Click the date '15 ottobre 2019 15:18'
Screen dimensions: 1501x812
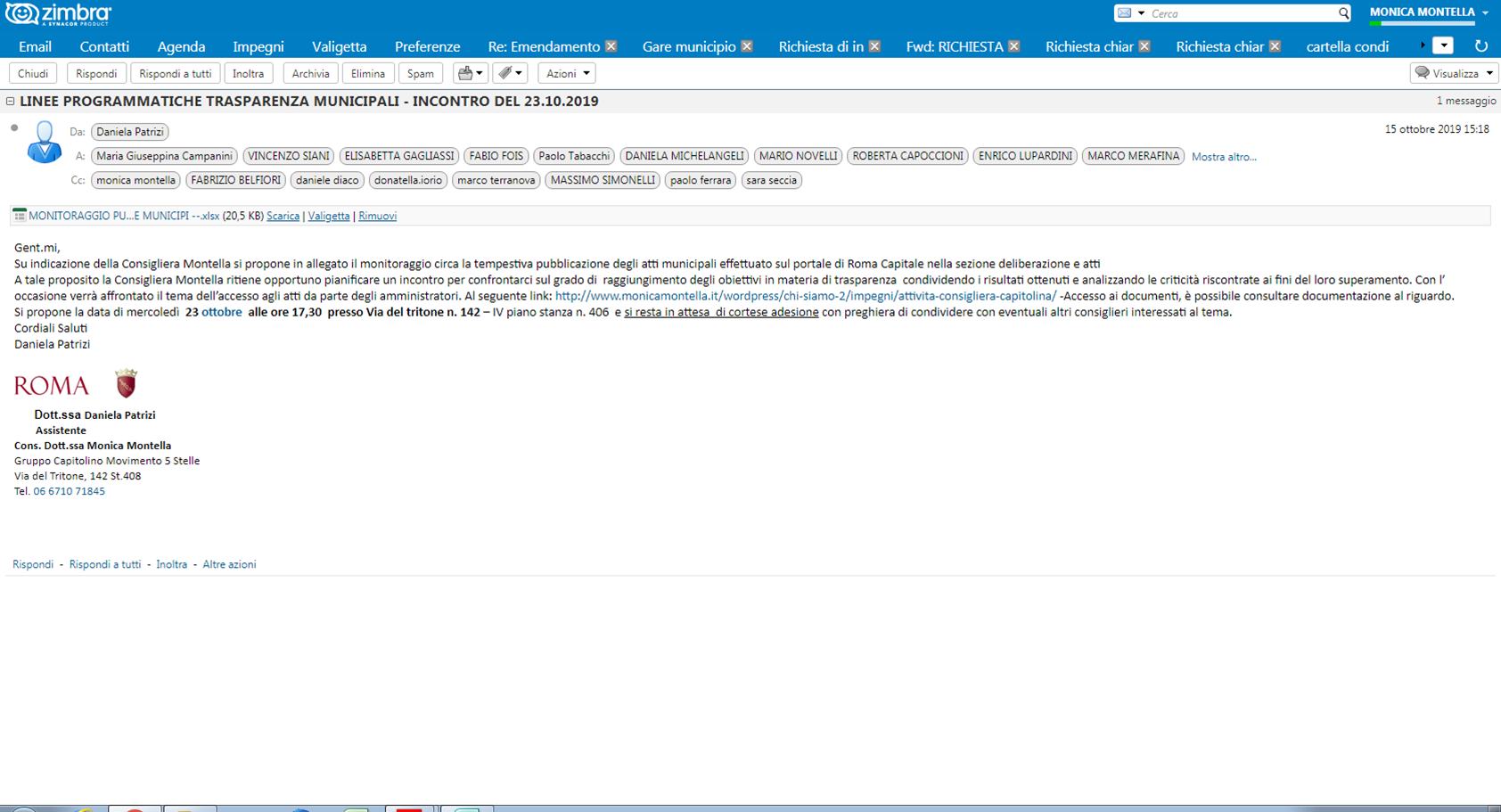click(1437, 129)
